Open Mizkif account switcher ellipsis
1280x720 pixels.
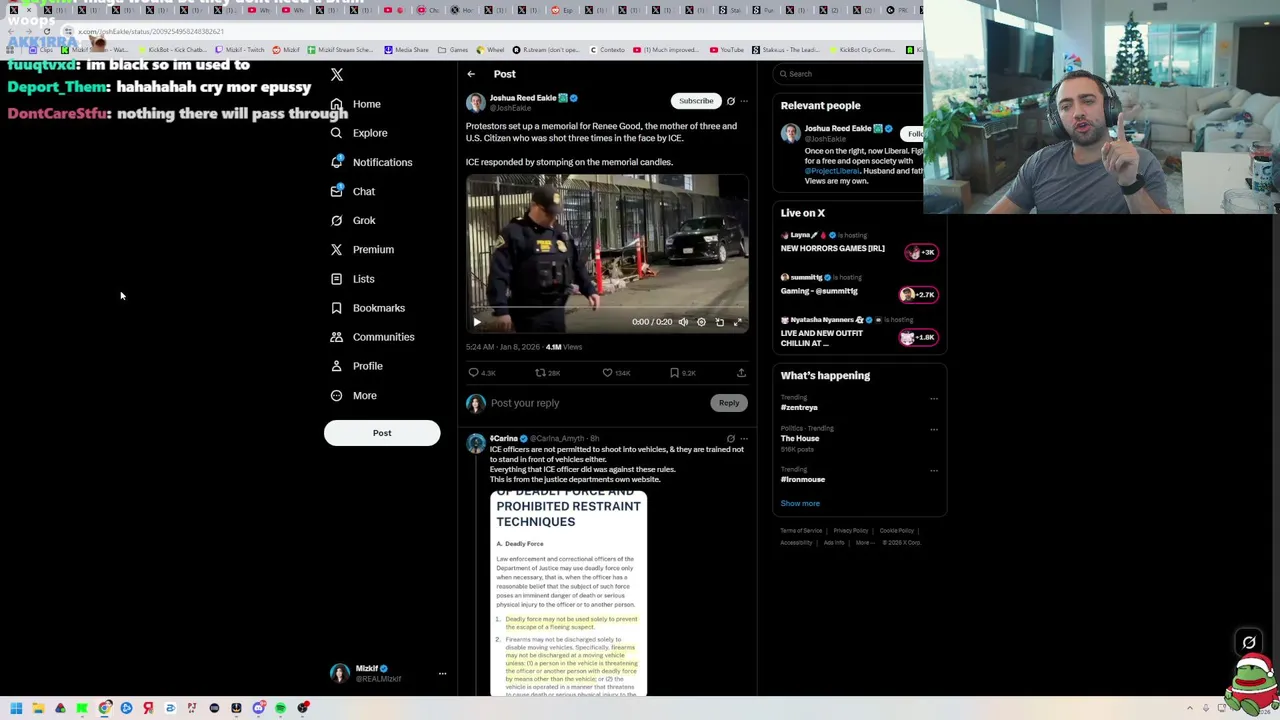[442, 674]
